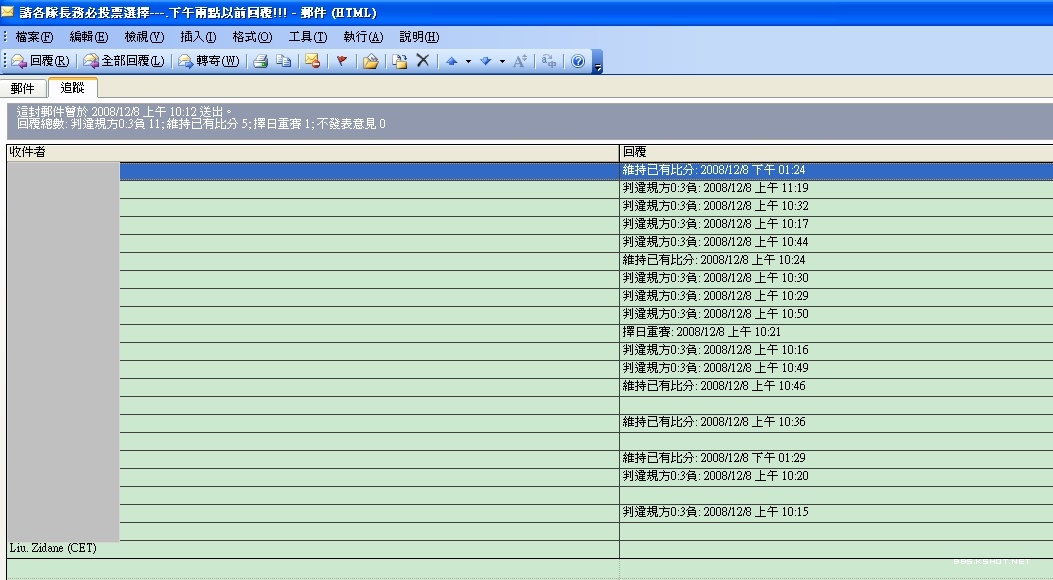The image size is (1053, 580).
Task: Click the junk mail envelope icon
Action: pyautogui.click(x=312, y=61)
